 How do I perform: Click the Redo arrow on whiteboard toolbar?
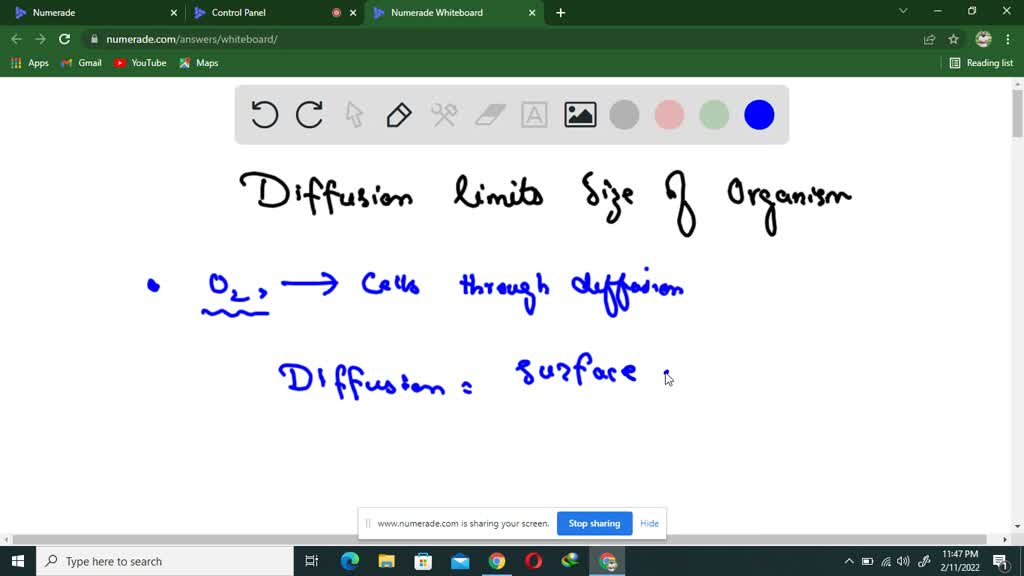[308, 114]
